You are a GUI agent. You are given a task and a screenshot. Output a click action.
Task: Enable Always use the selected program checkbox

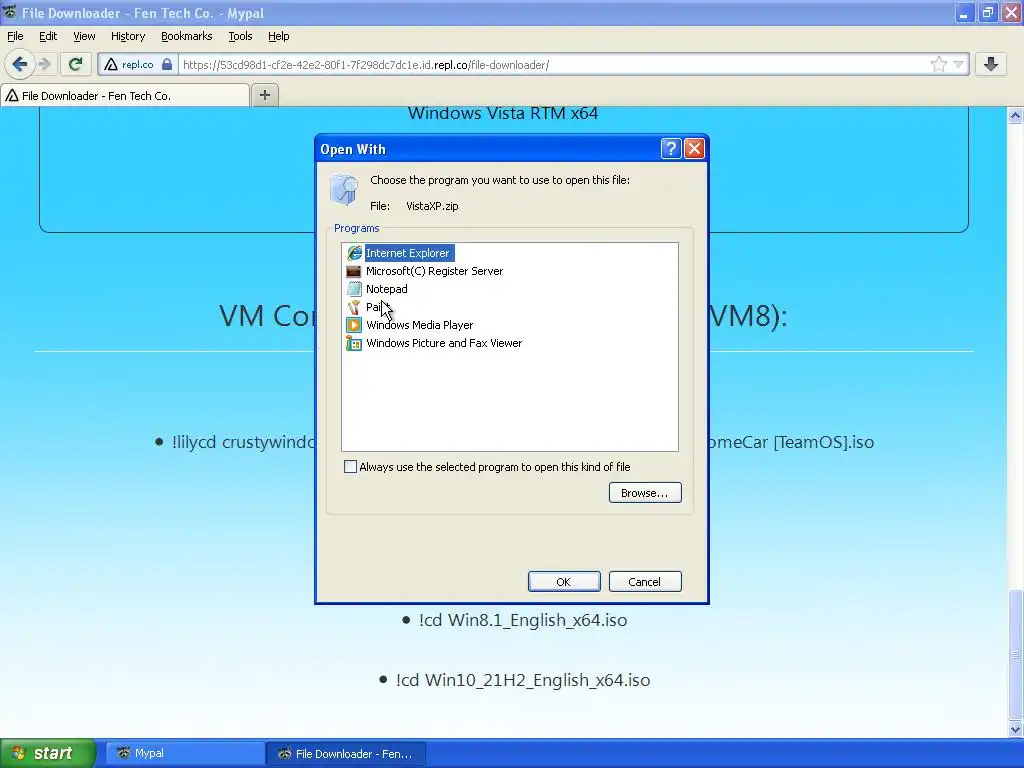[x=351, y=466]
